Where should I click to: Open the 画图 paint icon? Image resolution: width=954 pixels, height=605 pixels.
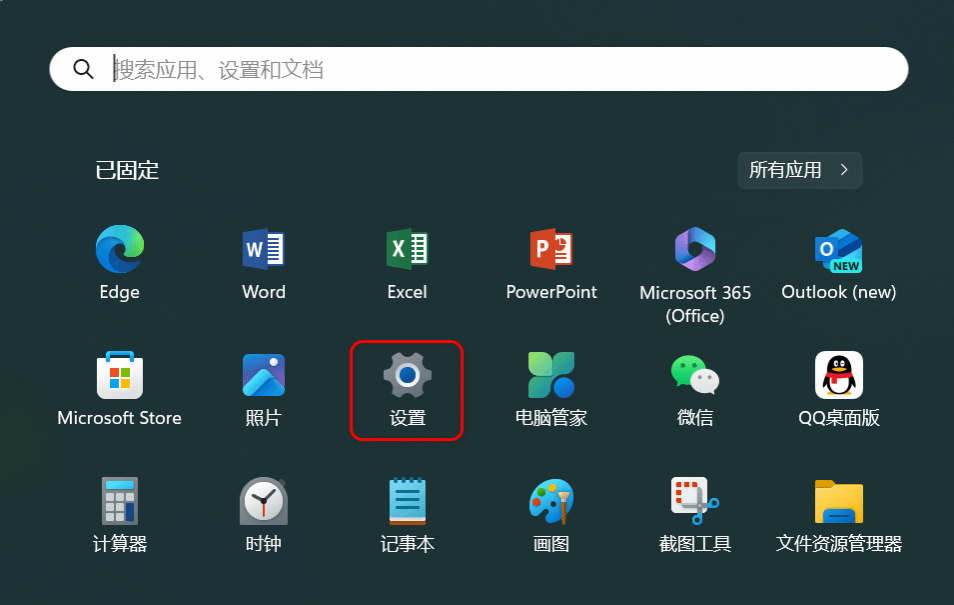click(551, 501)
